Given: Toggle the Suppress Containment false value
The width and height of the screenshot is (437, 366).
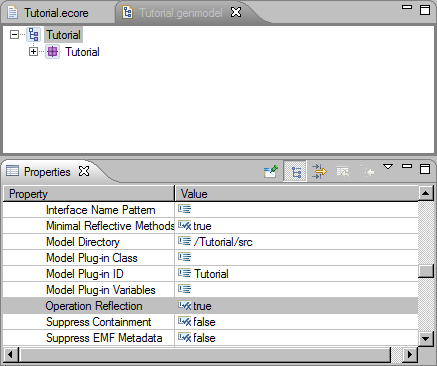Looking at the screenshot, I should click(x=204, y=322).
